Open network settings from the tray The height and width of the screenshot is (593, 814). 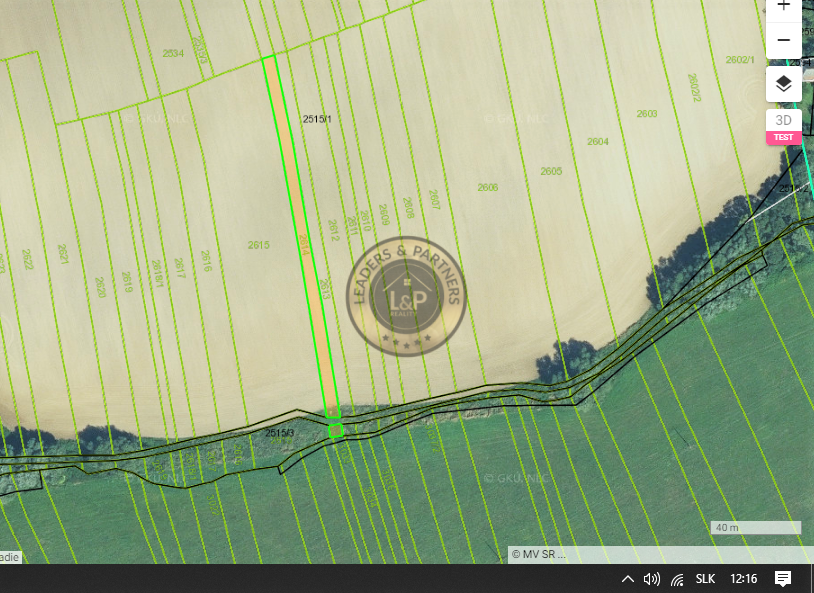click(x=677, y=579)
